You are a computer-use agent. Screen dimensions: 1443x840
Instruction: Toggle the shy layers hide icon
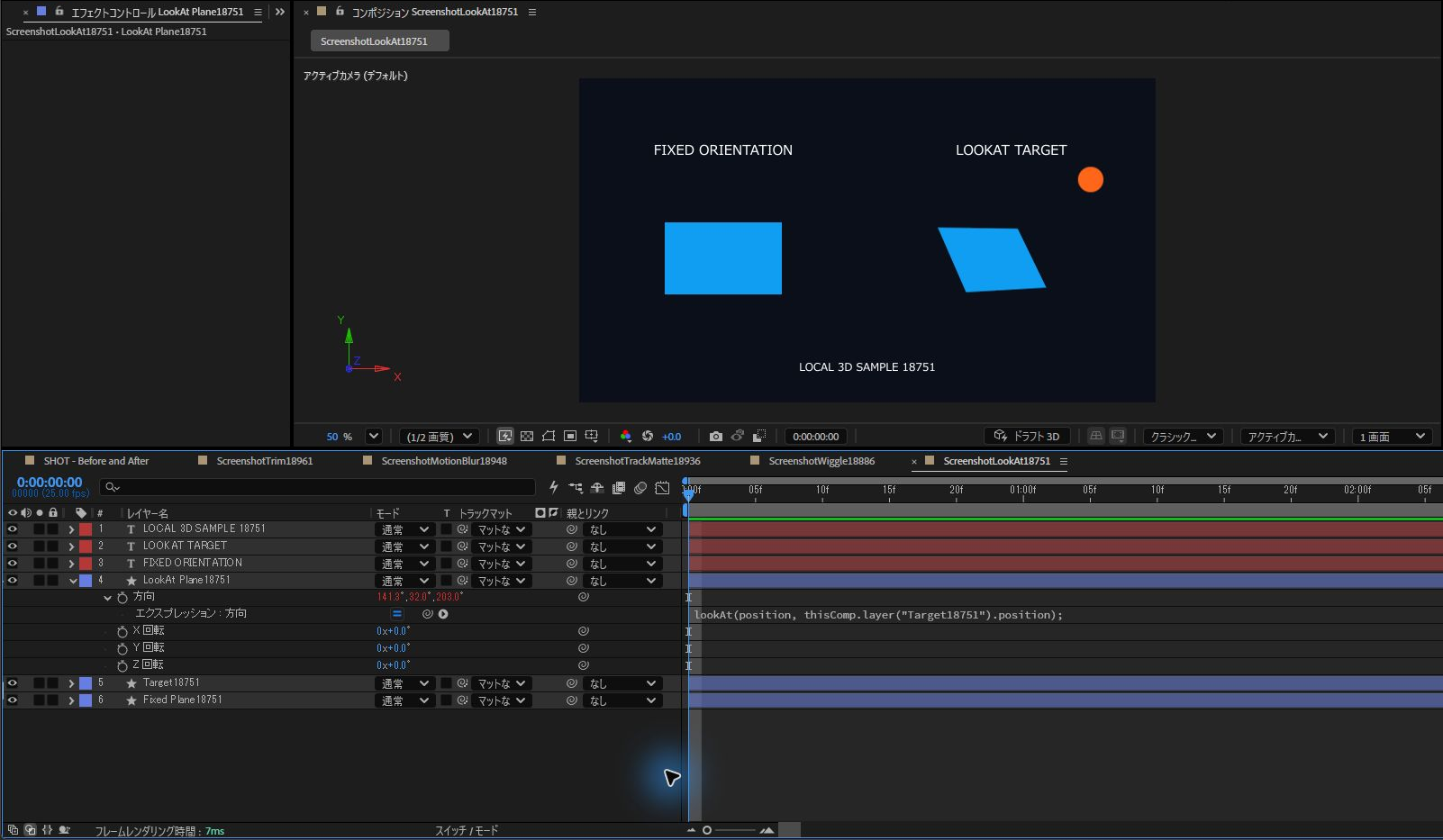point(597,487)
